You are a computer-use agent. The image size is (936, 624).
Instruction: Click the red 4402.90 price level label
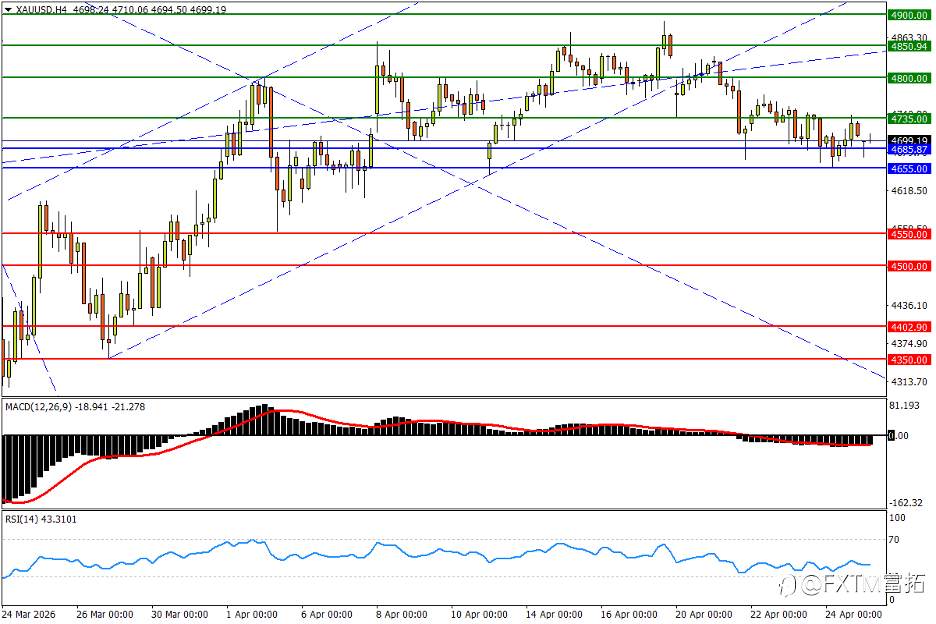tap(909, 327)
